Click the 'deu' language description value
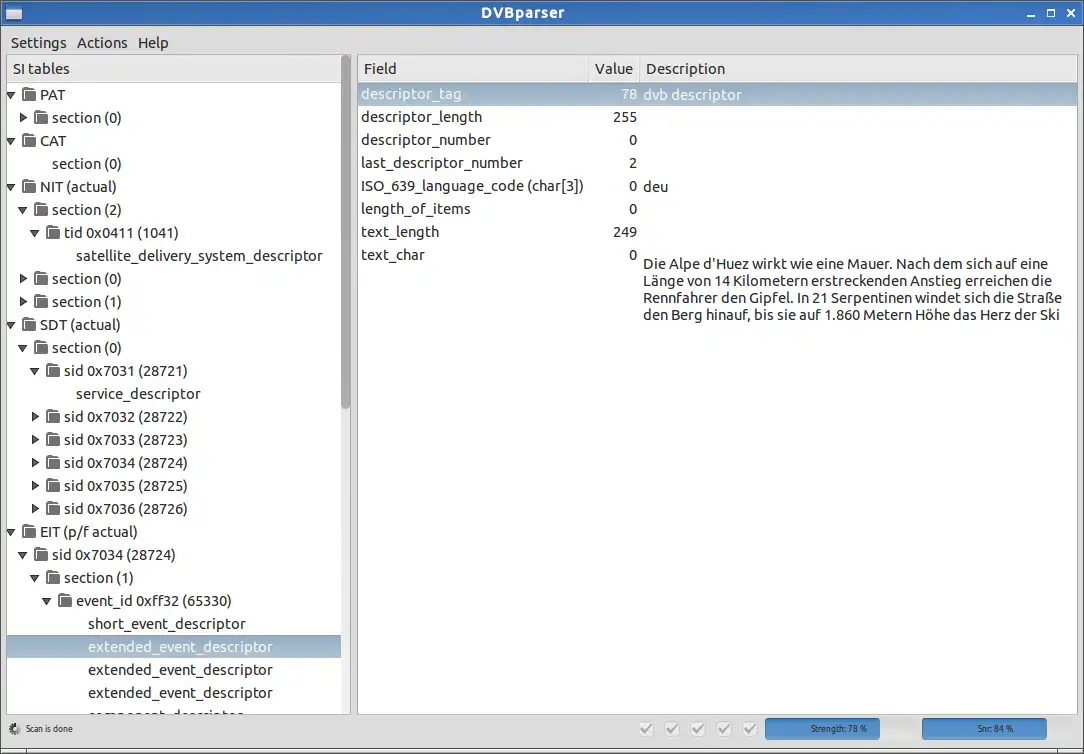 coord(655,187)
